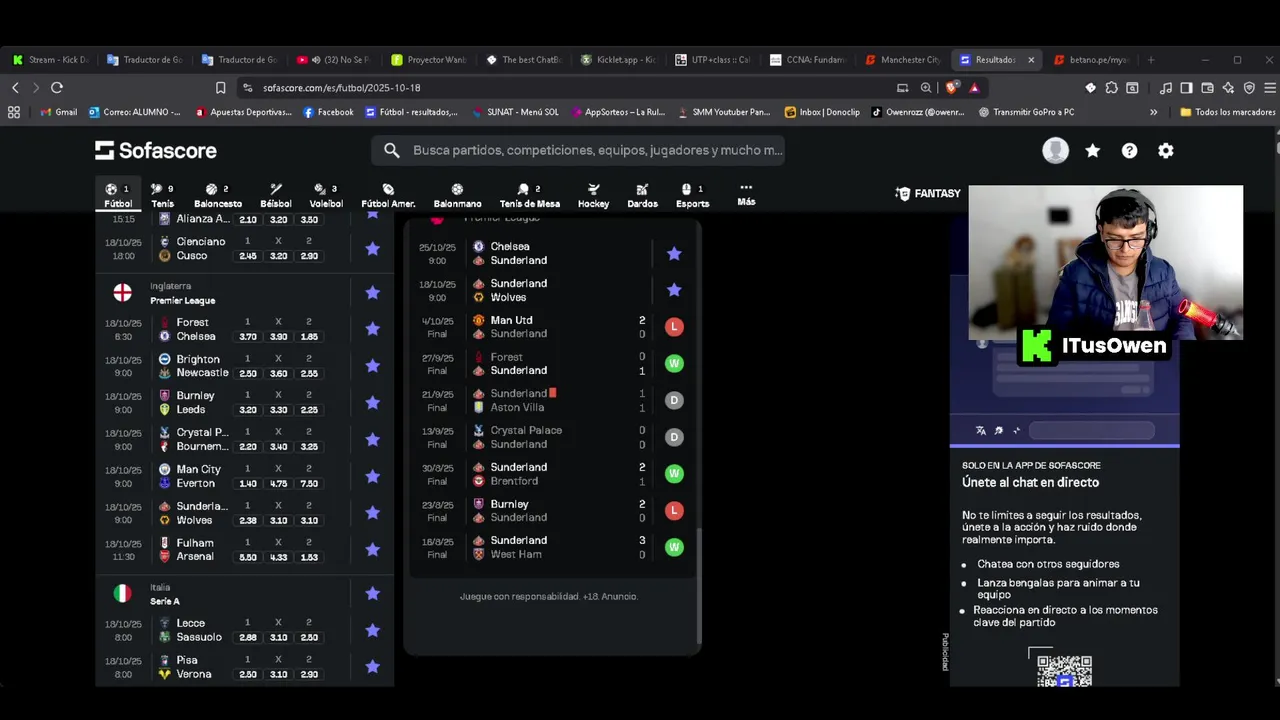
Task: Open Brave playlist music note icon
Action: pyautogui.click(x=1166, y=88)
